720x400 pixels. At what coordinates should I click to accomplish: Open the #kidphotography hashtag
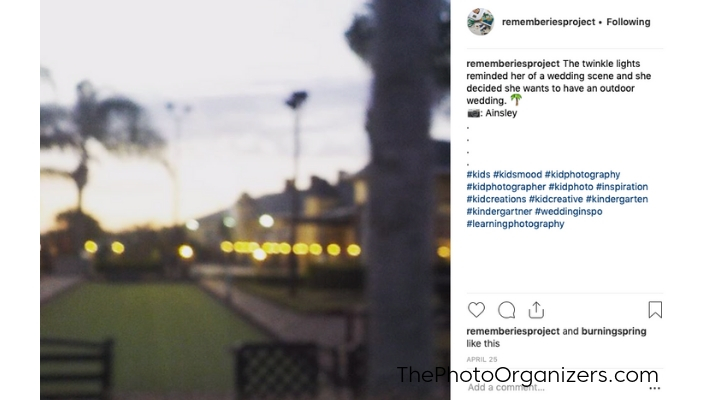tap(582, 175)
